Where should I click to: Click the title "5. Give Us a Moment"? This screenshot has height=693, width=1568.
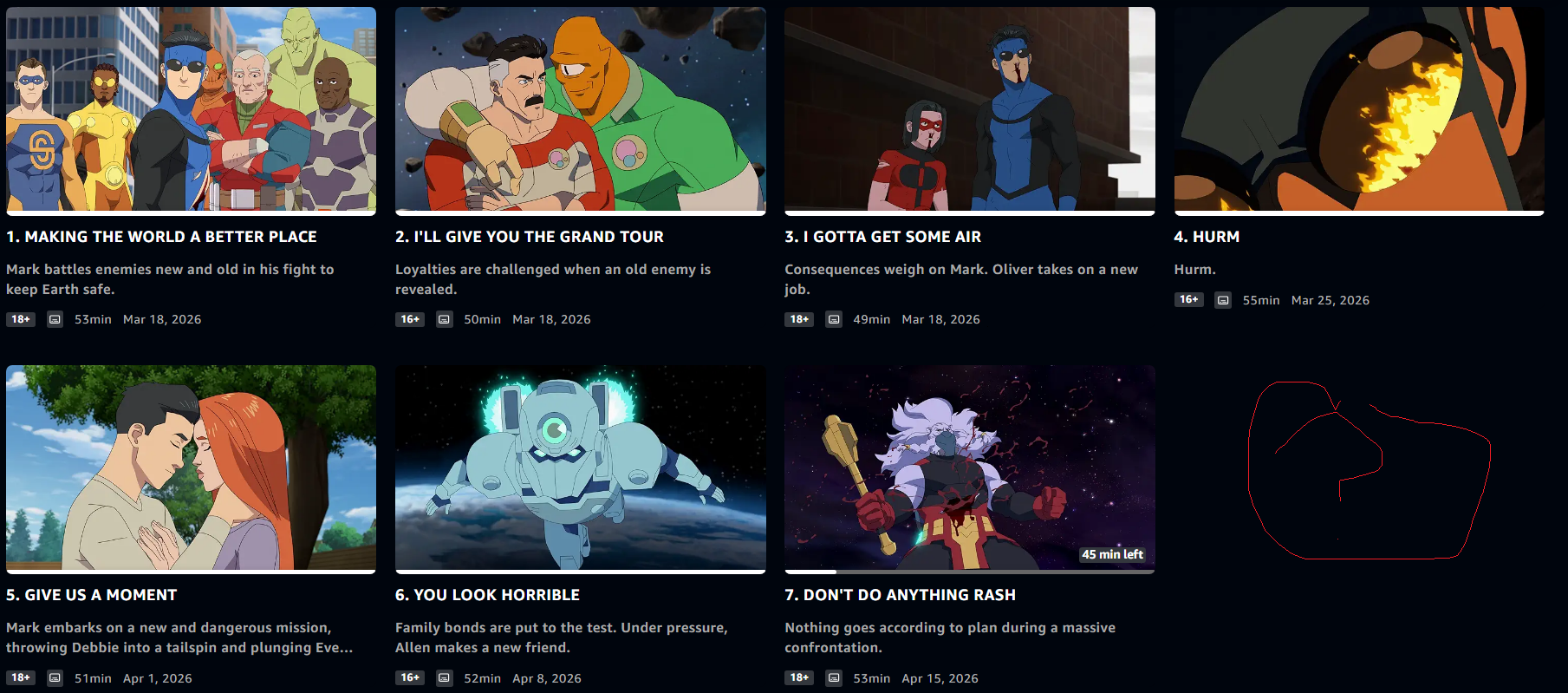click(92, 595)
